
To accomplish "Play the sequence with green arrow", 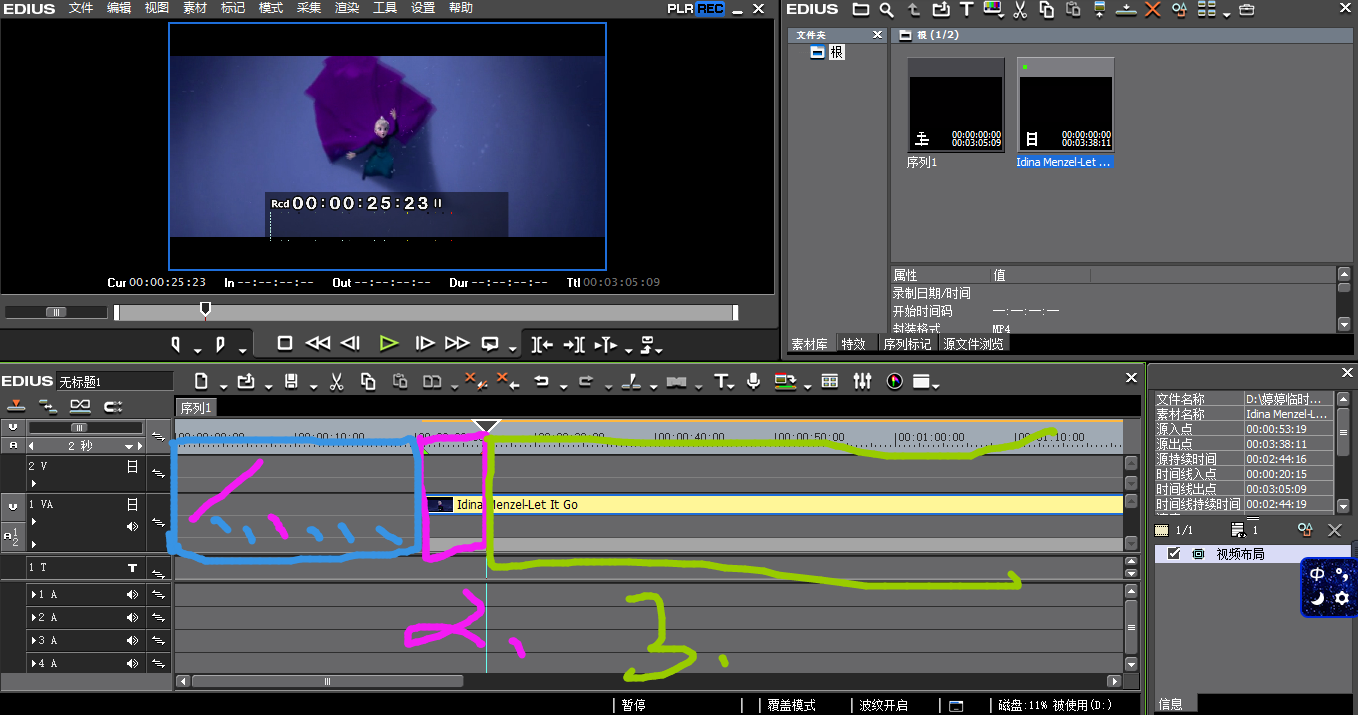I will pos(389,343).
